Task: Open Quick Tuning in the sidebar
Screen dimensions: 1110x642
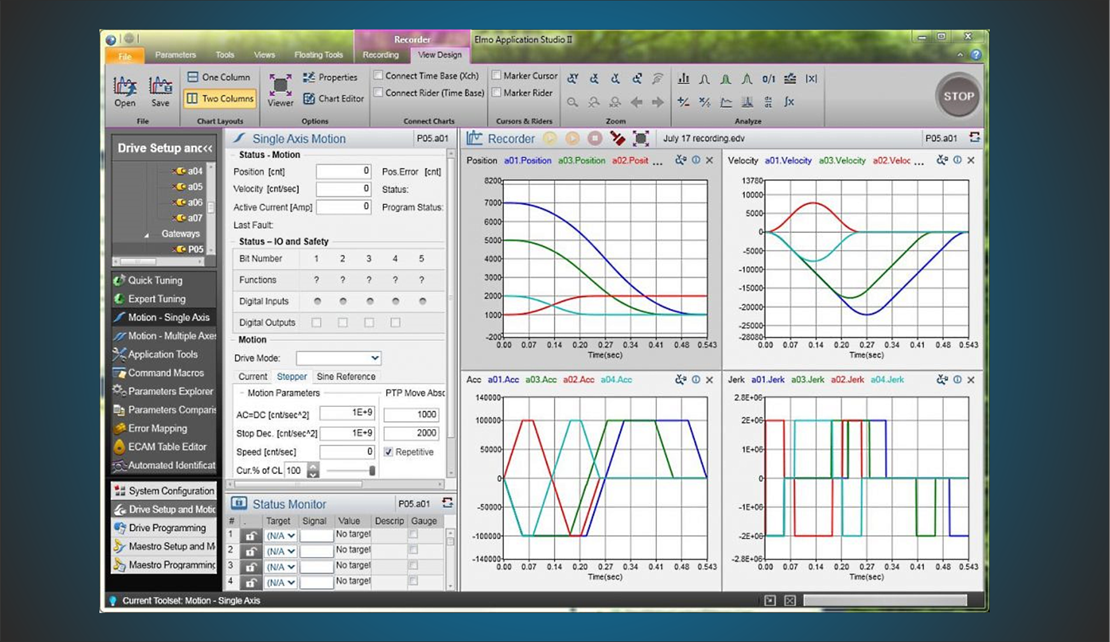Action: point(155,280)
